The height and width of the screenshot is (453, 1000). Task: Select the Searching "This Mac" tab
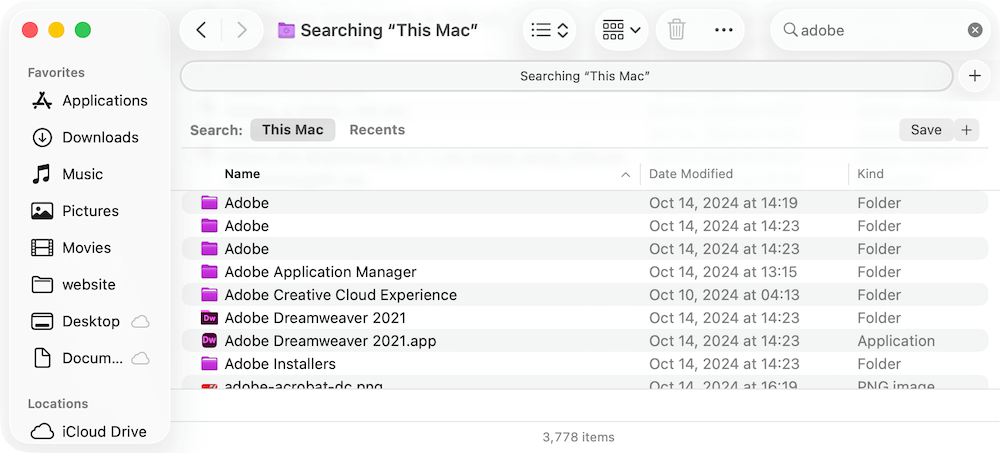coord(566,77)
